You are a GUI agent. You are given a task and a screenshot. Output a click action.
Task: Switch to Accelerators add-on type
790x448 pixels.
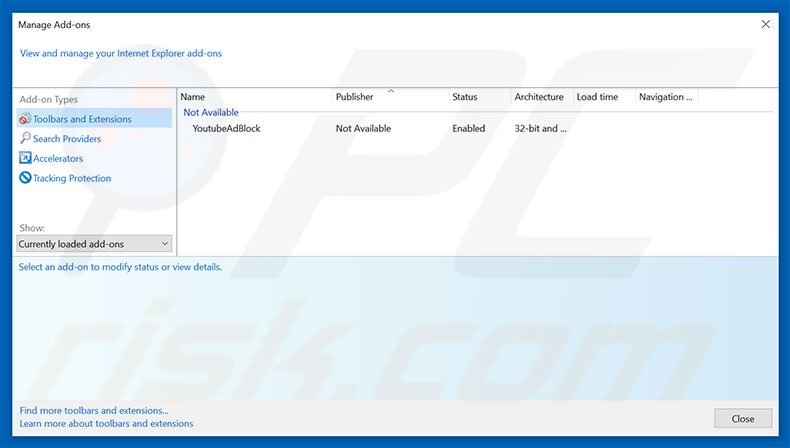(58, 159)
